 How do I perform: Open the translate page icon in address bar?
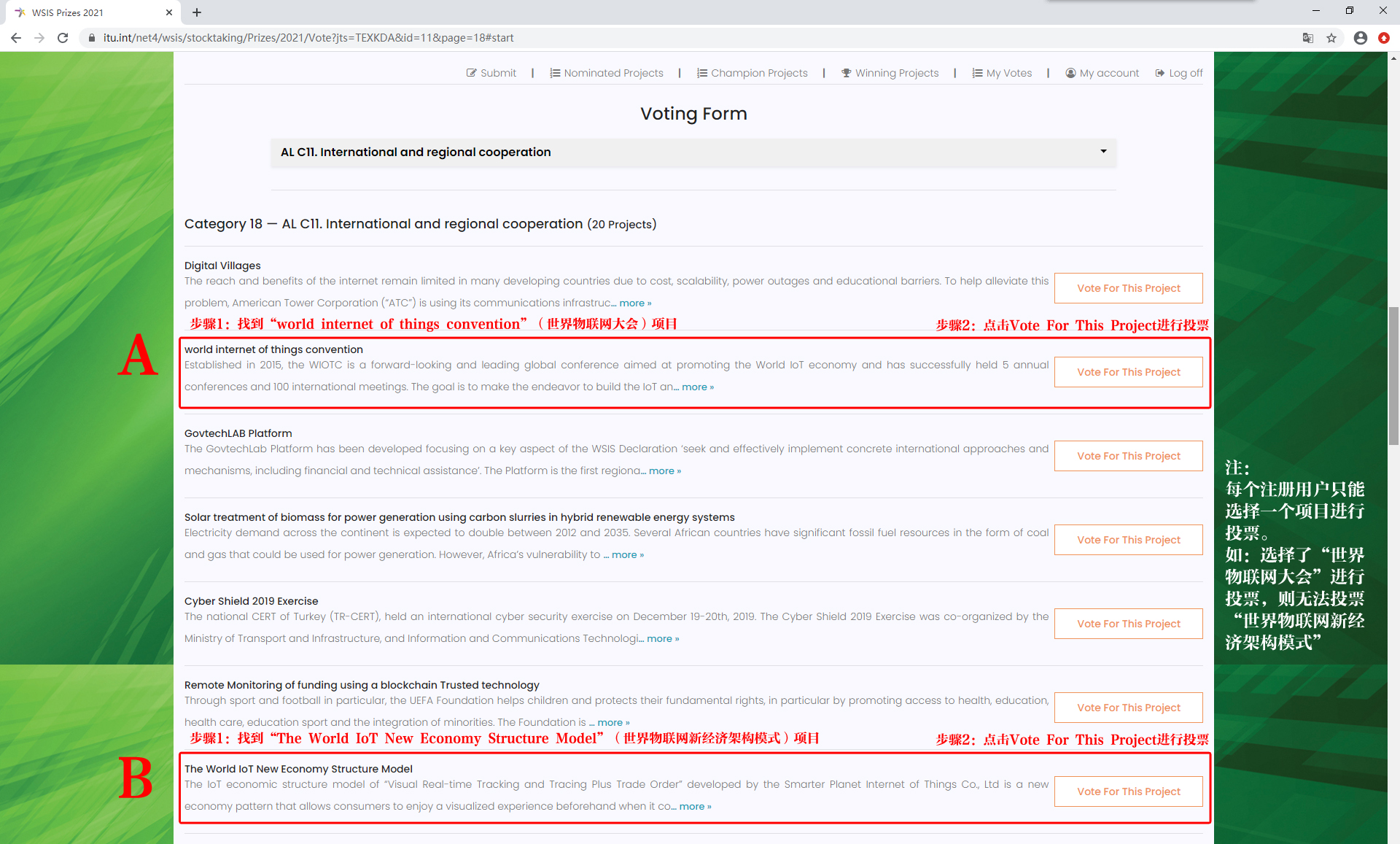pos(1308,38)
